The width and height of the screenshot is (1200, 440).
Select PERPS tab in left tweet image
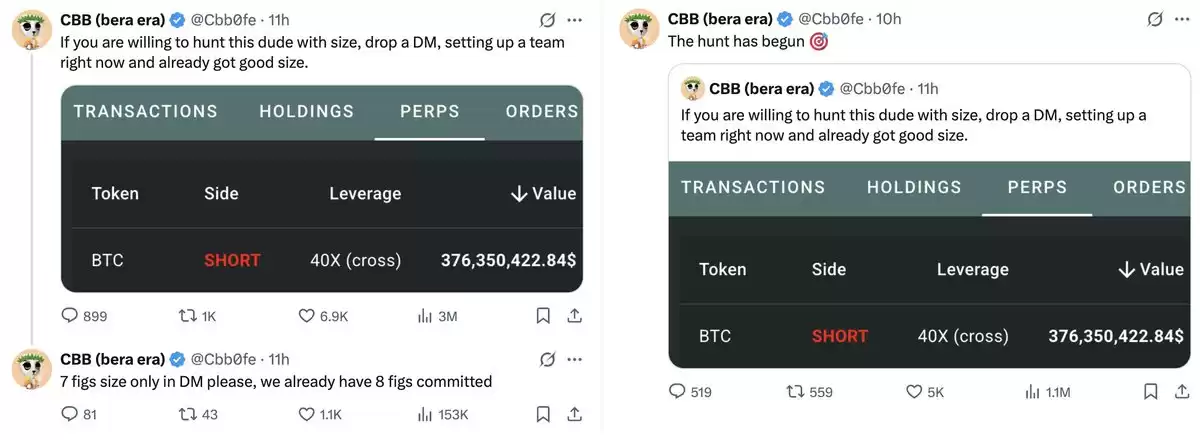[430, 111]
